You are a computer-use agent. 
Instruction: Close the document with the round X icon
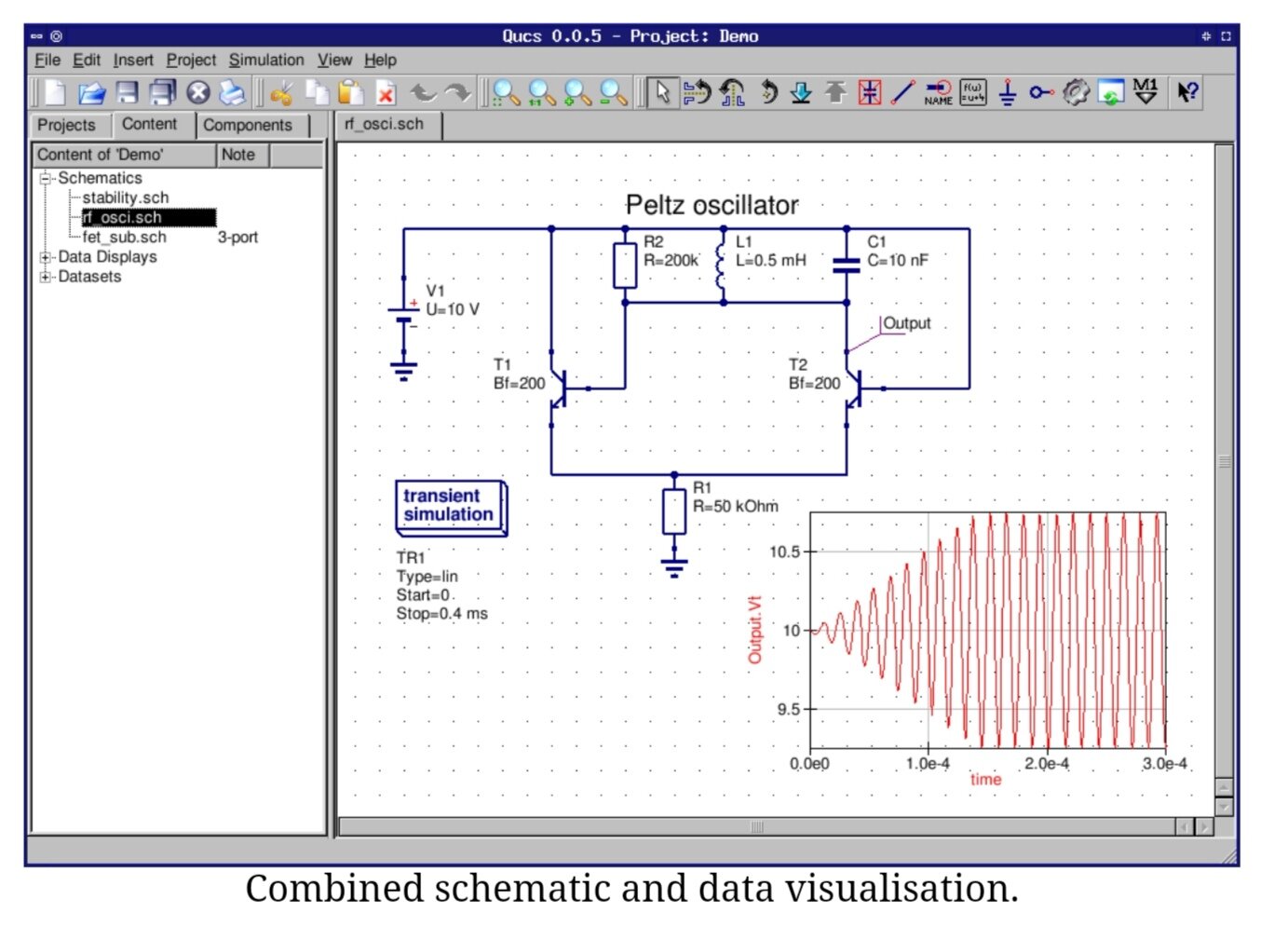197,92
